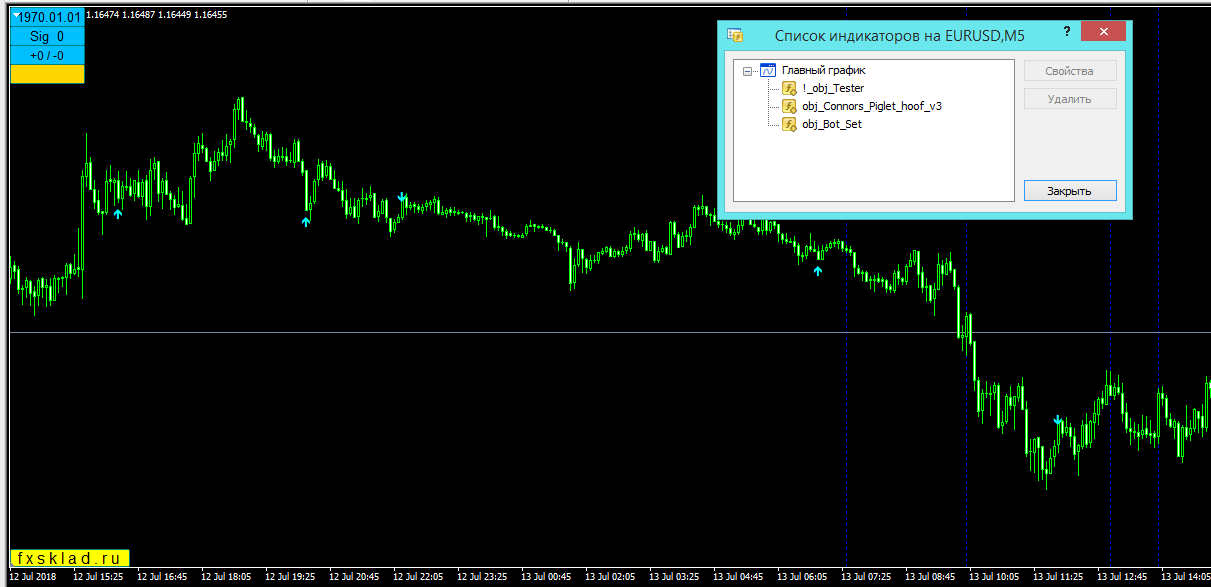The image size is (1211, 587).
Task: Click the yellow box under +0 / -0
Action: (x=47, y=74)
